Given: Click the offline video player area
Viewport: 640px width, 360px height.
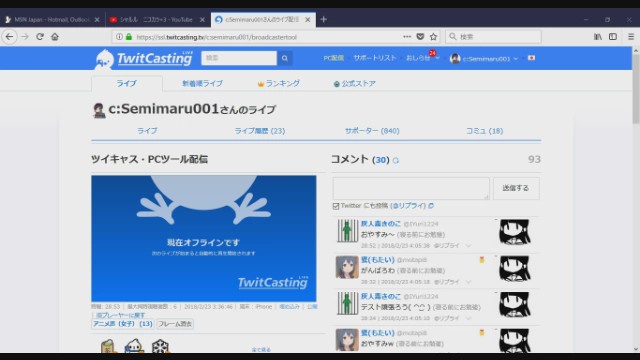Looking at the screenshot, I should [204, 239].
